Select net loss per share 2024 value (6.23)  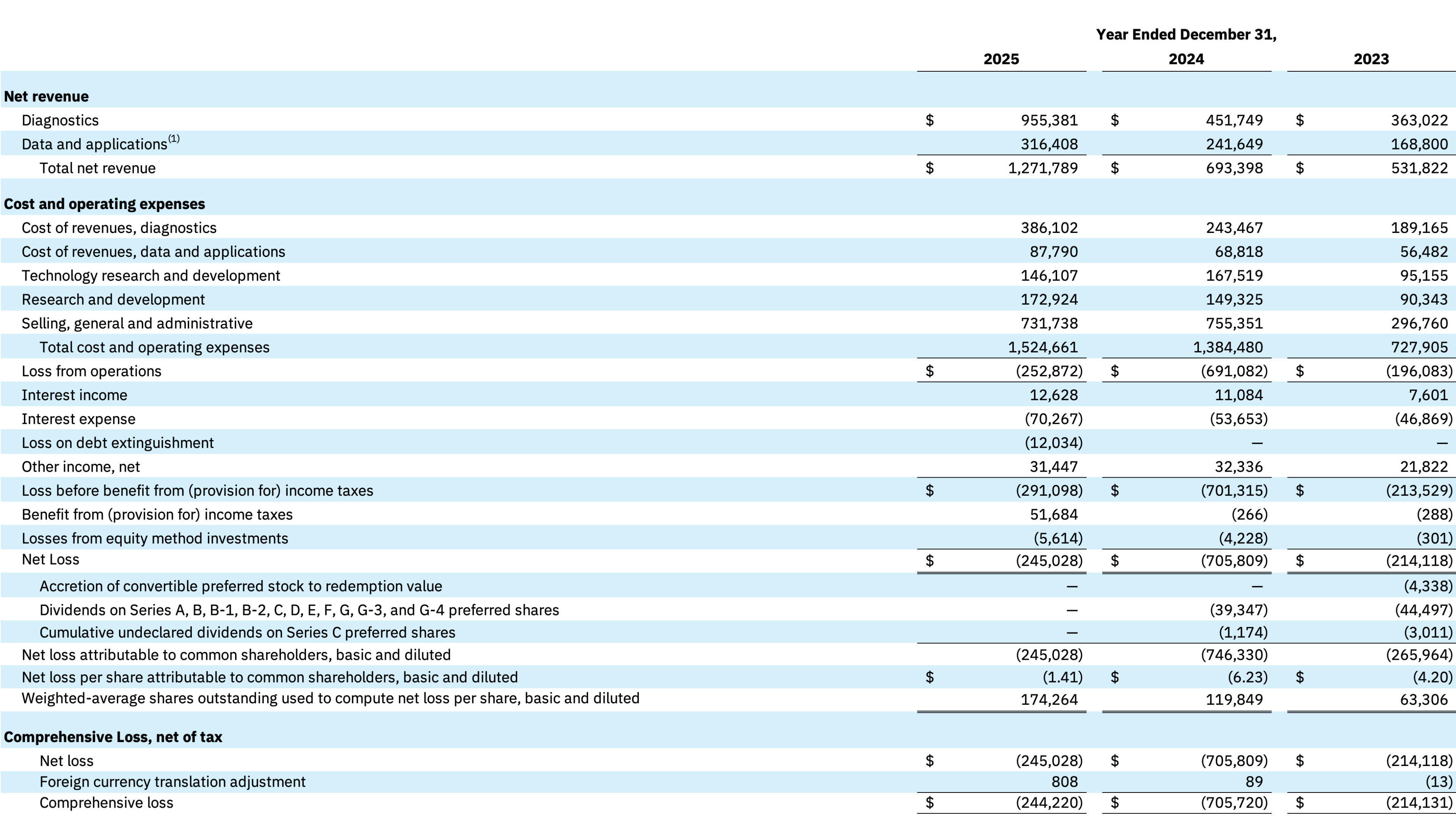1247,678
